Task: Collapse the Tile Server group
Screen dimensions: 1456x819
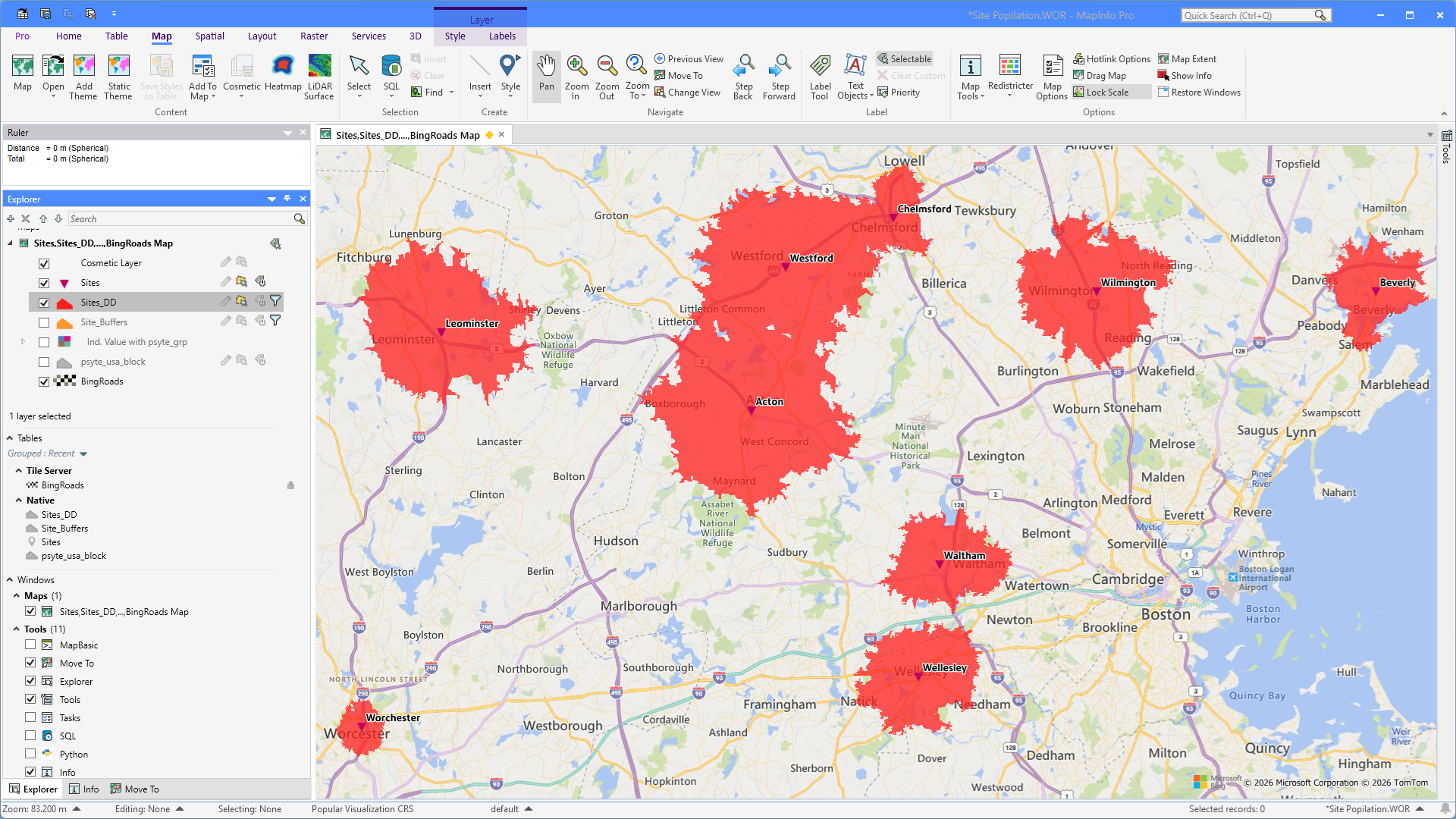Action: (18, 471)
